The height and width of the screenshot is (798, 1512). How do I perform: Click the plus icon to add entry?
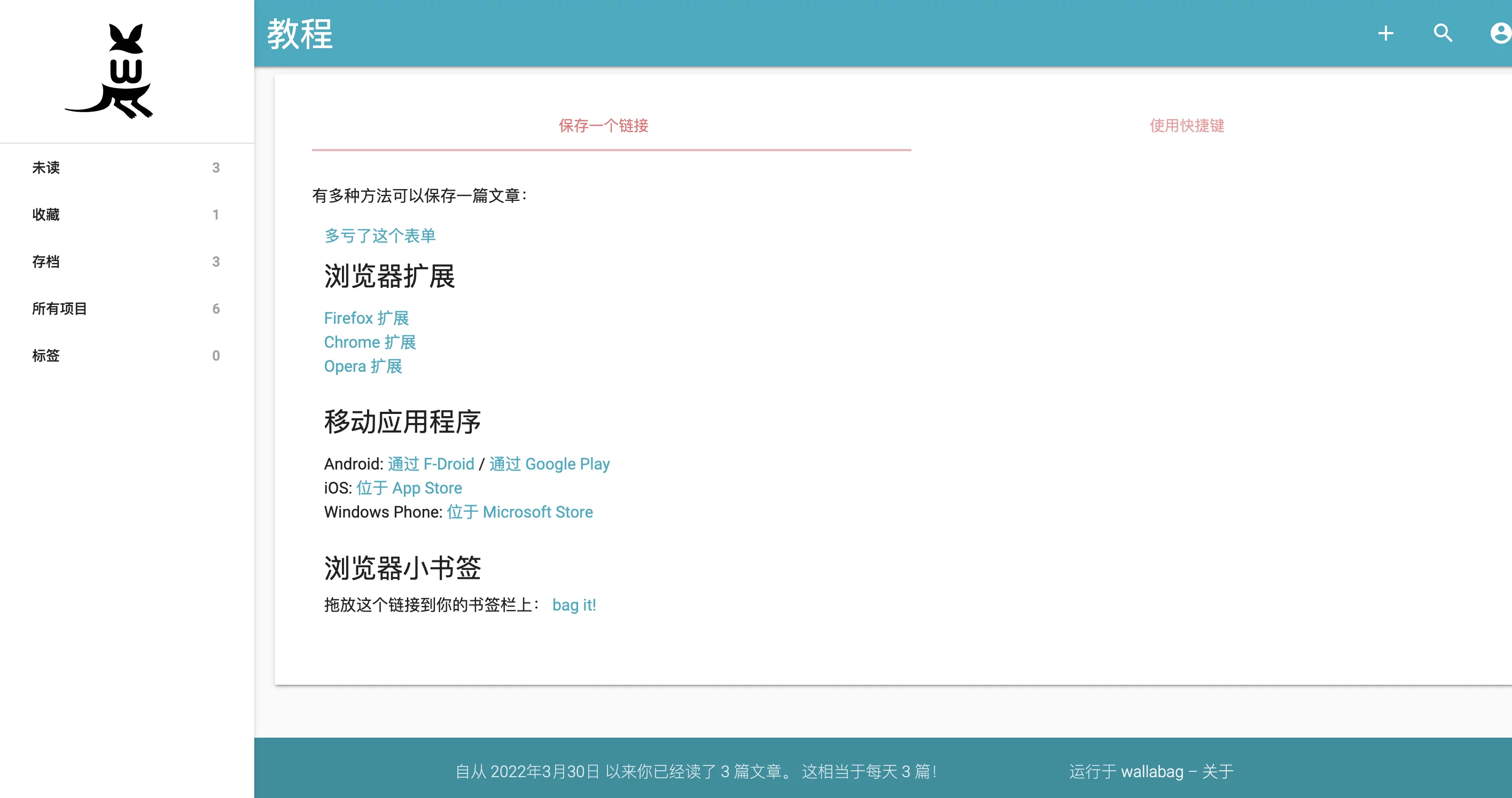click(x=1385, y=34)
